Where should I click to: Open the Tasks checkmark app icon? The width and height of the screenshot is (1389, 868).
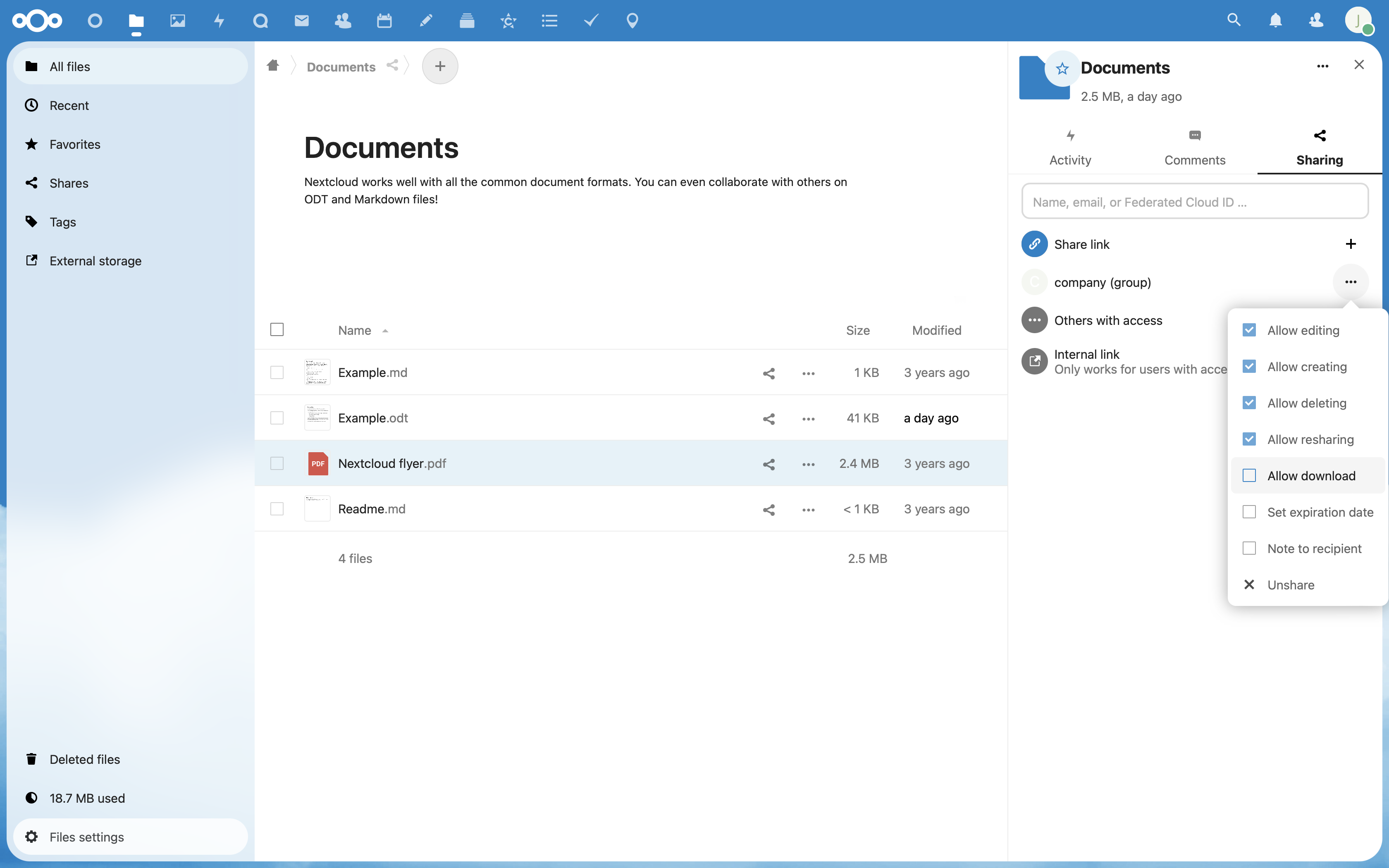click(x=591, y=21)
